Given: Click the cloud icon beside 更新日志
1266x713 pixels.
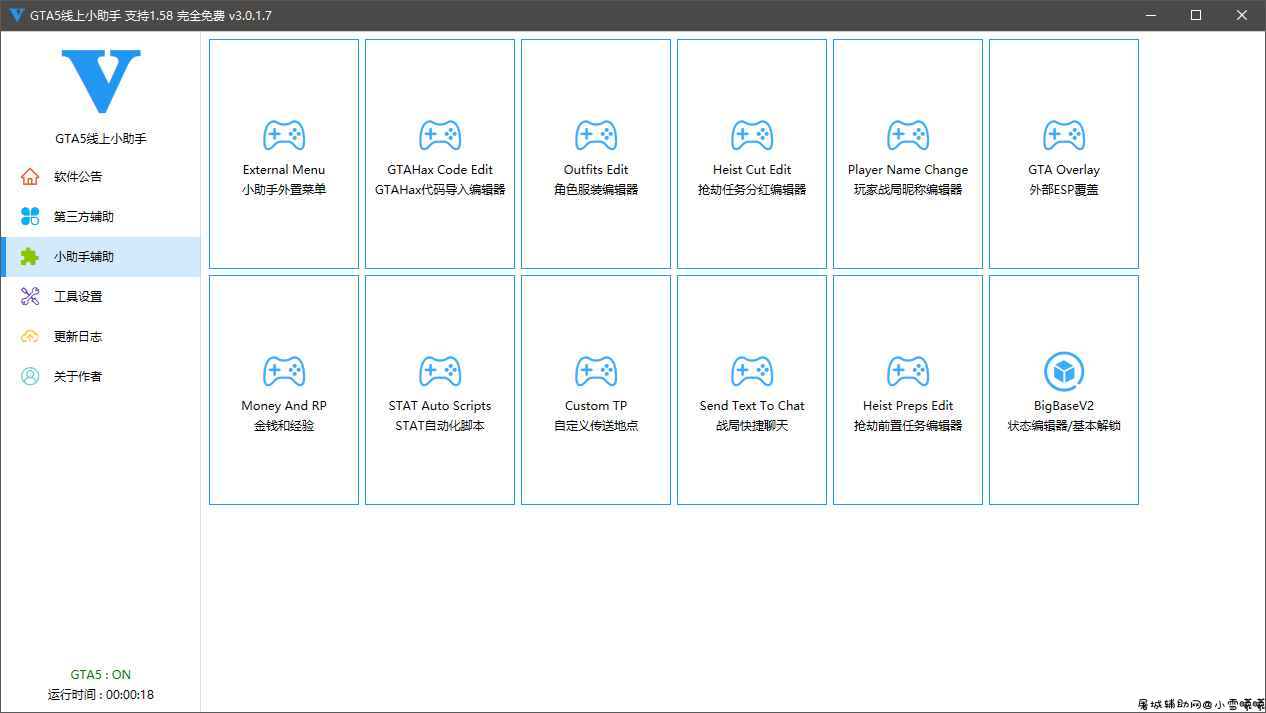Looking at the screenshot, I should coord(30,337).
